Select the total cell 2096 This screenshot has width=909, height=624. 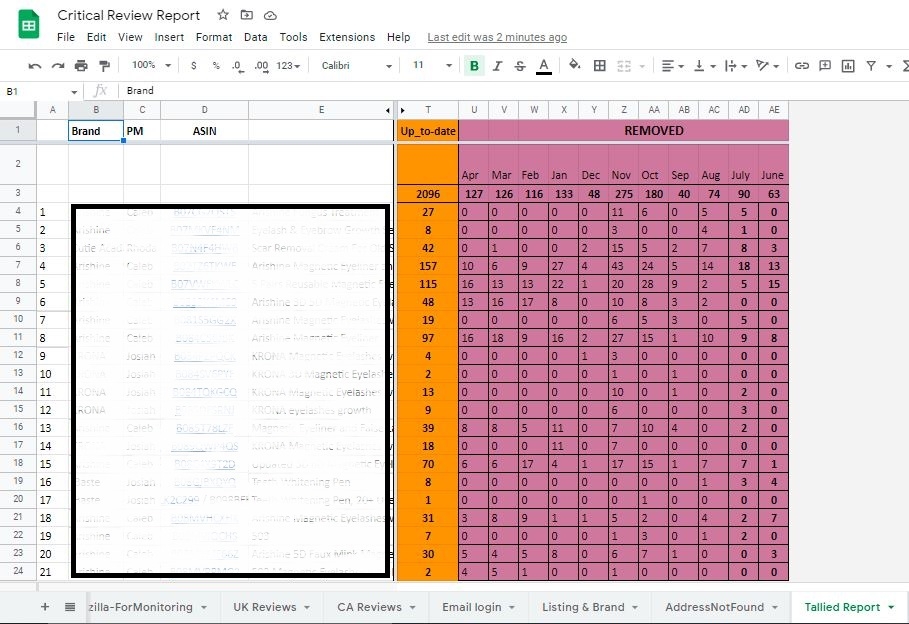(428, 194)
